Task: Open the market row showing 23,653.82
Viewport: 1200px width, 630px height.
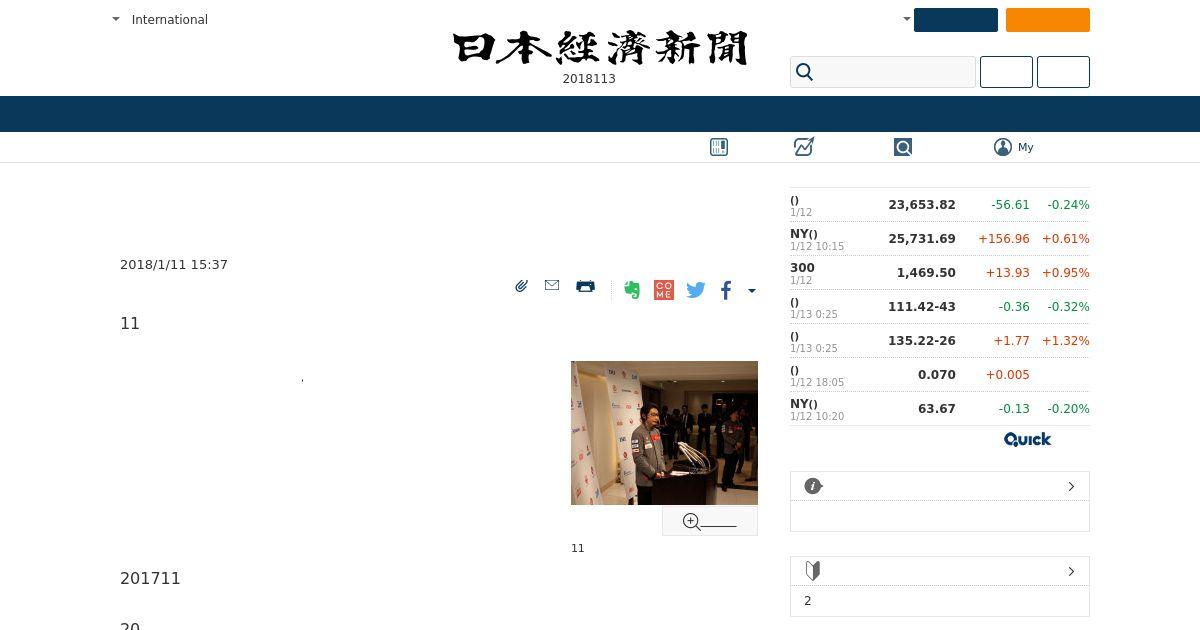Action: 940,205
